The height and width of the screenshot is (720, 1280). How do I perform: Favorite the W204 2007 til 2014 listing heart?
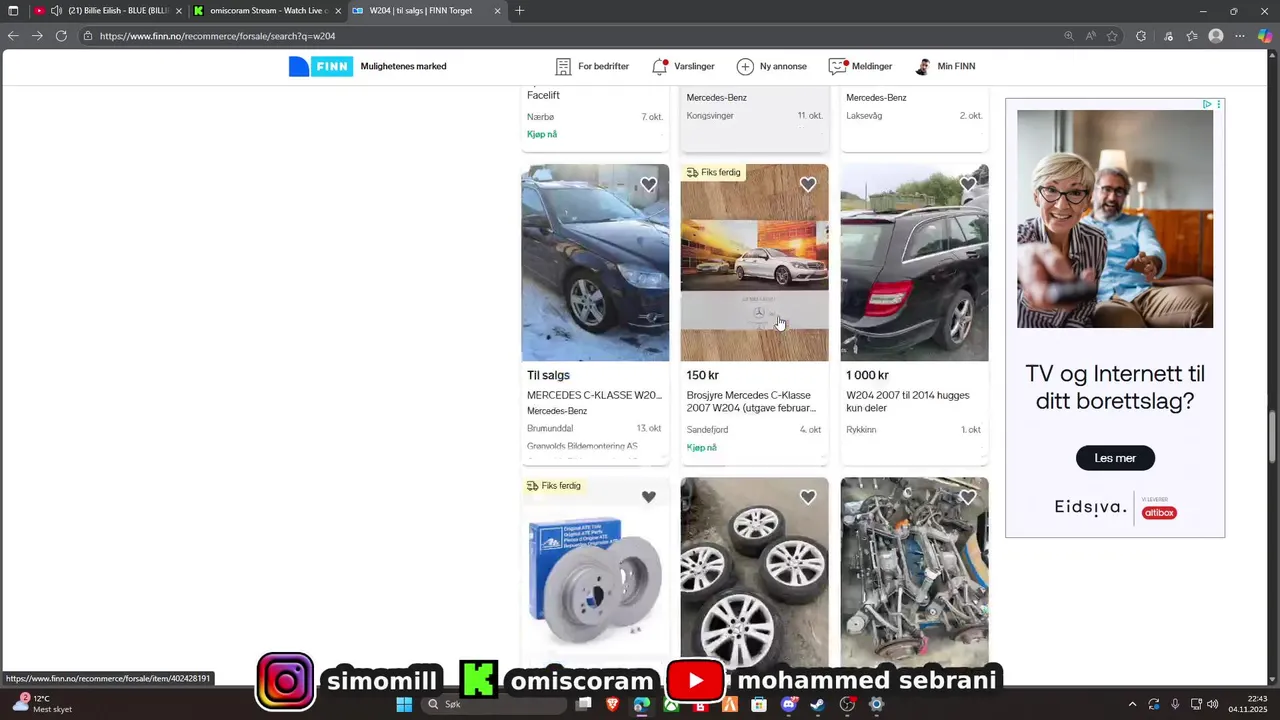968,184
